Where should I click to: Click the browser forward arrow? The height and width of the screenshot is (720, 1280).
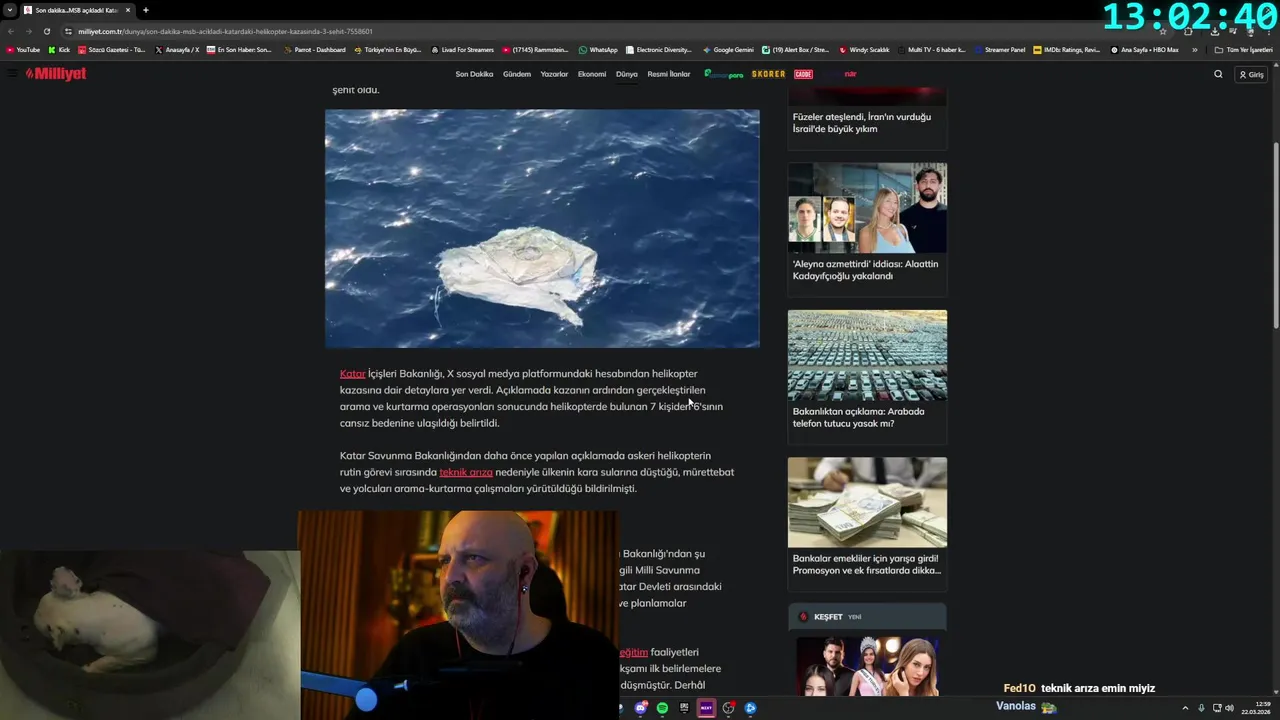[28, 31]
